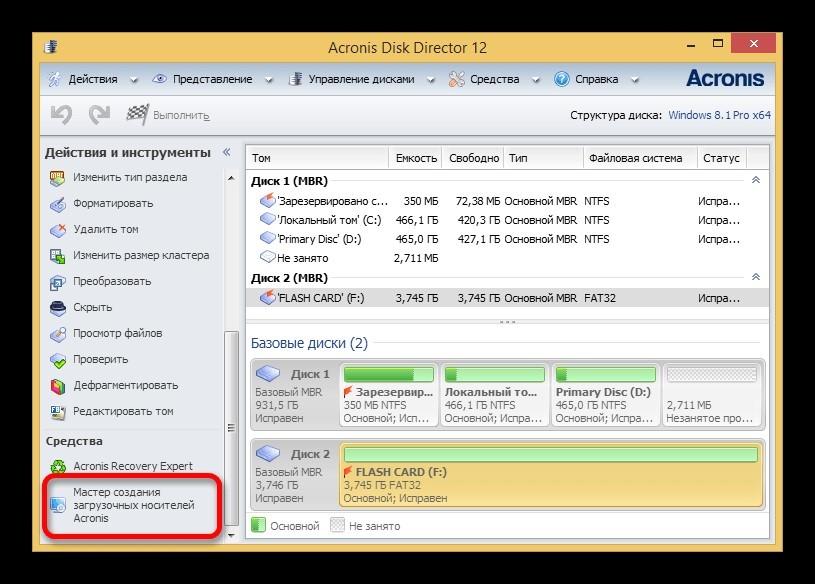Image resolution: width=815 pixels, height=584 pixels.
Task: Click the Acronis Recovery Expert icon
Action: 58,466
